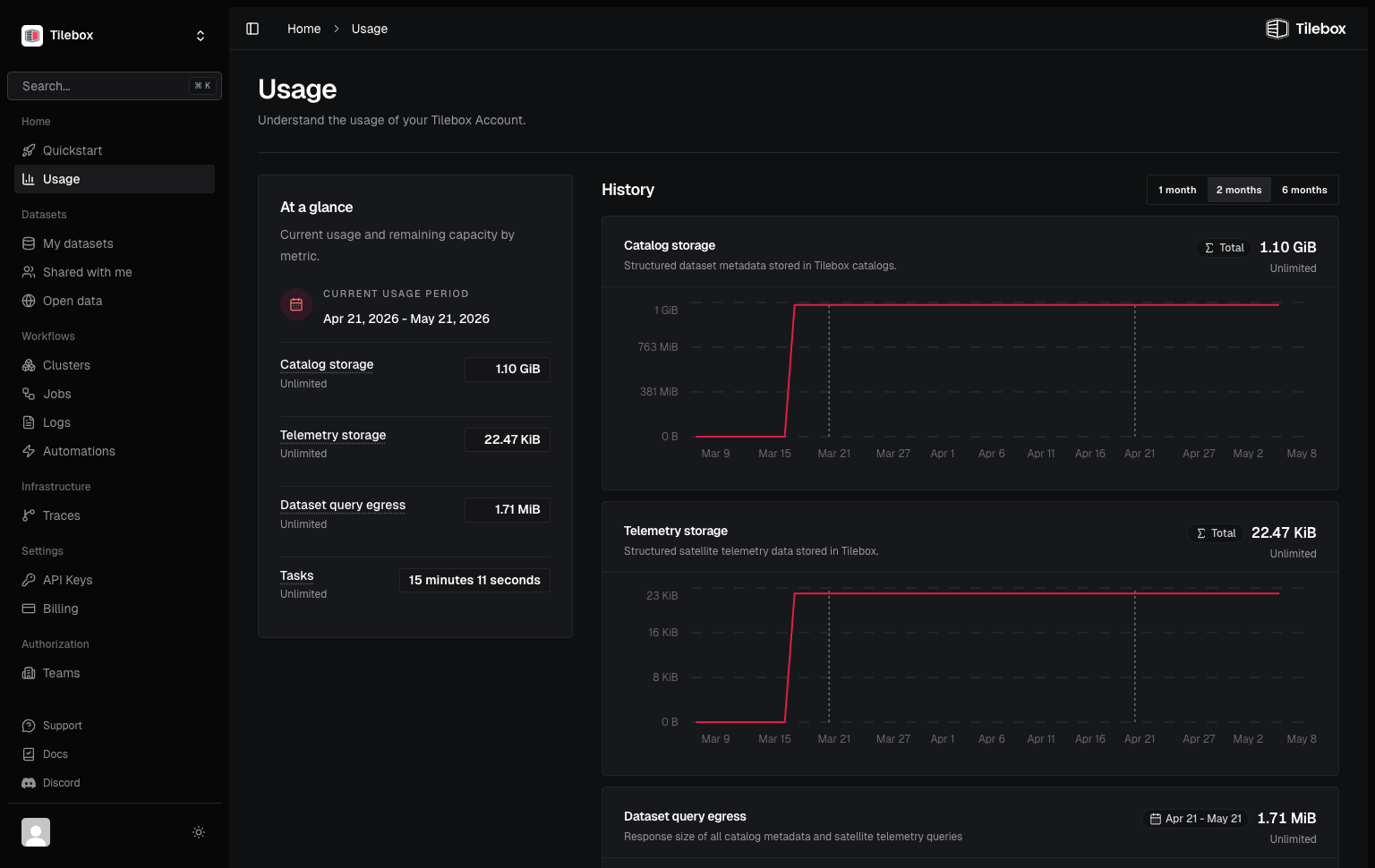Click the Shared with me people icon

[x=29, y=272]
